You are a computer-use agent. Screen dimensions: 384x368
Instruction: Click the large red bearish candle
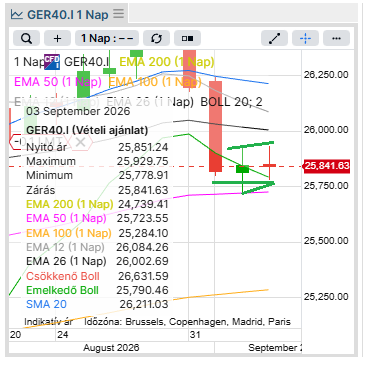[216, 126]
